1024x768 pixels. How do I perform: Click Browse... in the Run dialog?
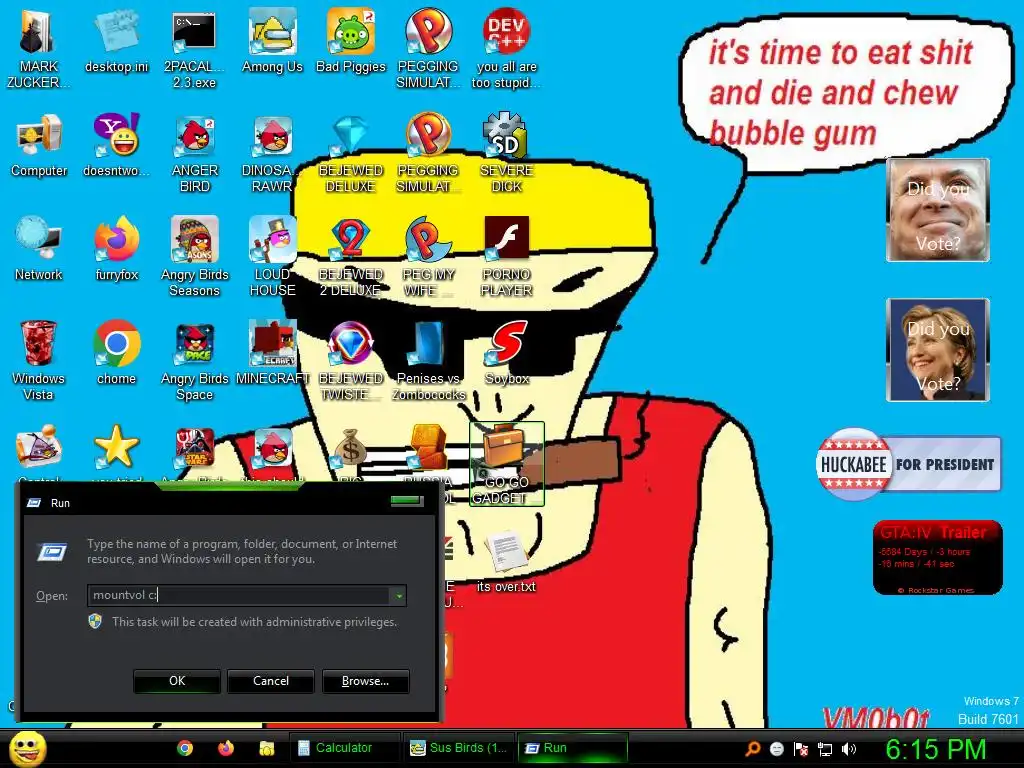click(x=366, y=680)
